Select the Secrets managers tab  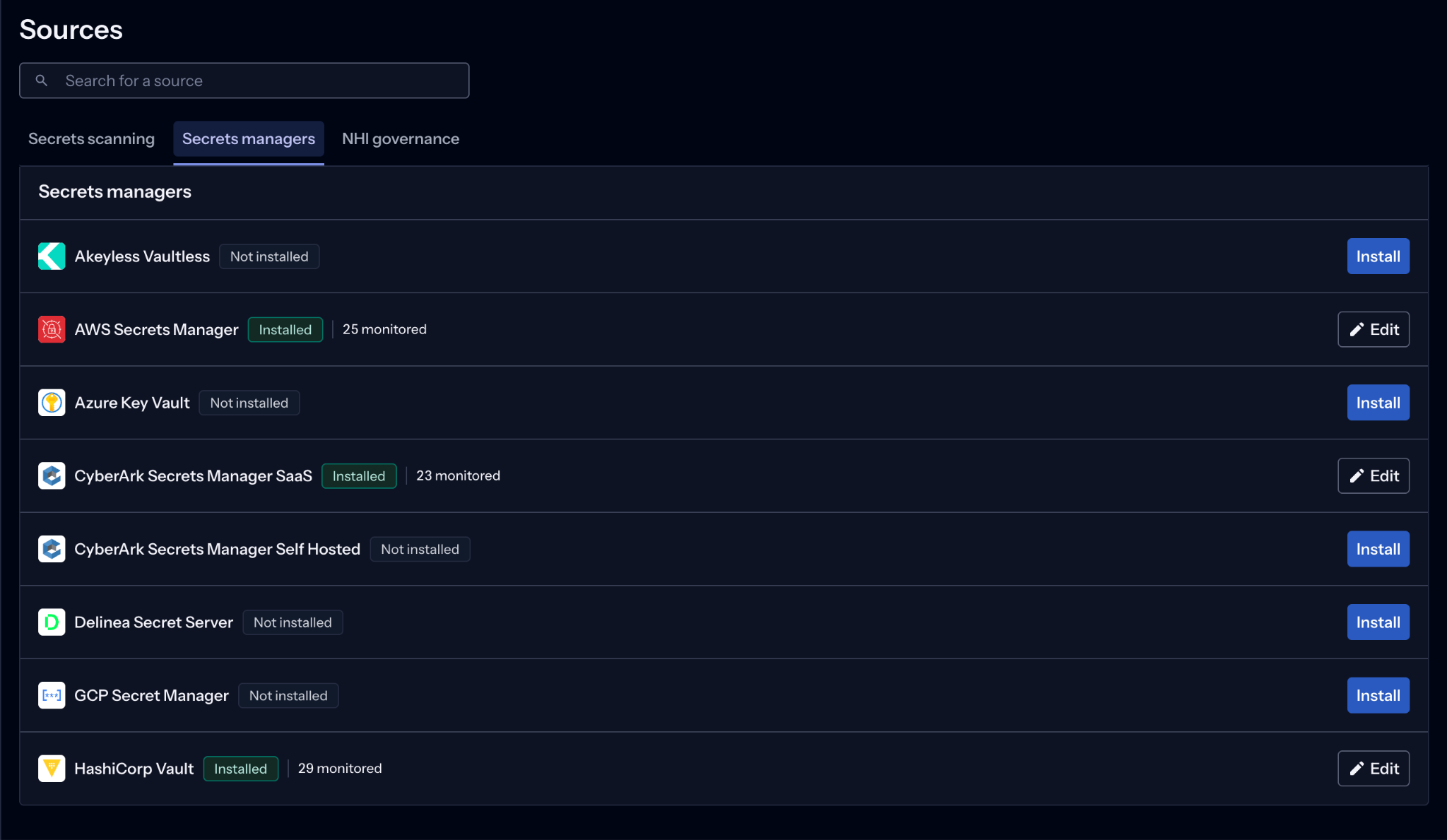point(249,139)
